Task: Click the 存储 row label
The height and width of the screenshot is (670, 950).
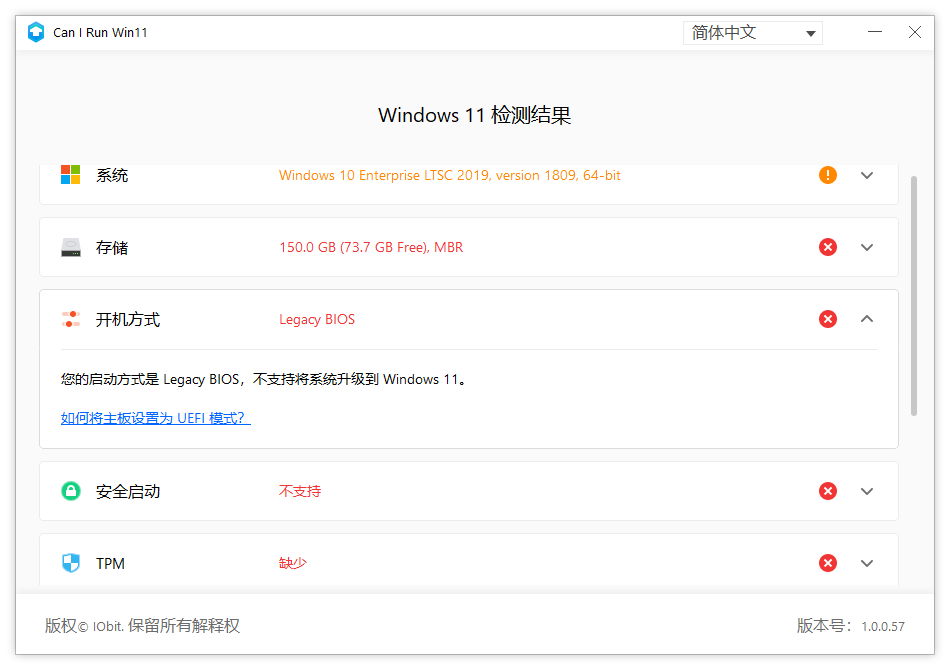Action: [x=112, y=247]
